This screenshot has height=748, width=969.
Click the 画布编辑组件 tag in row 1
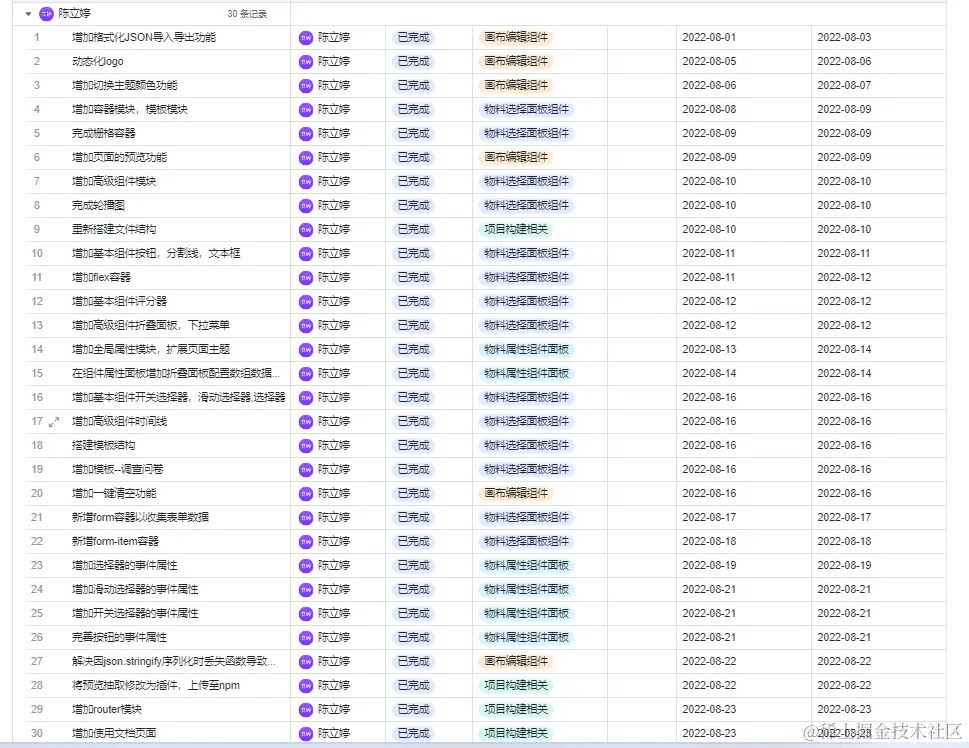click(516, 38)
